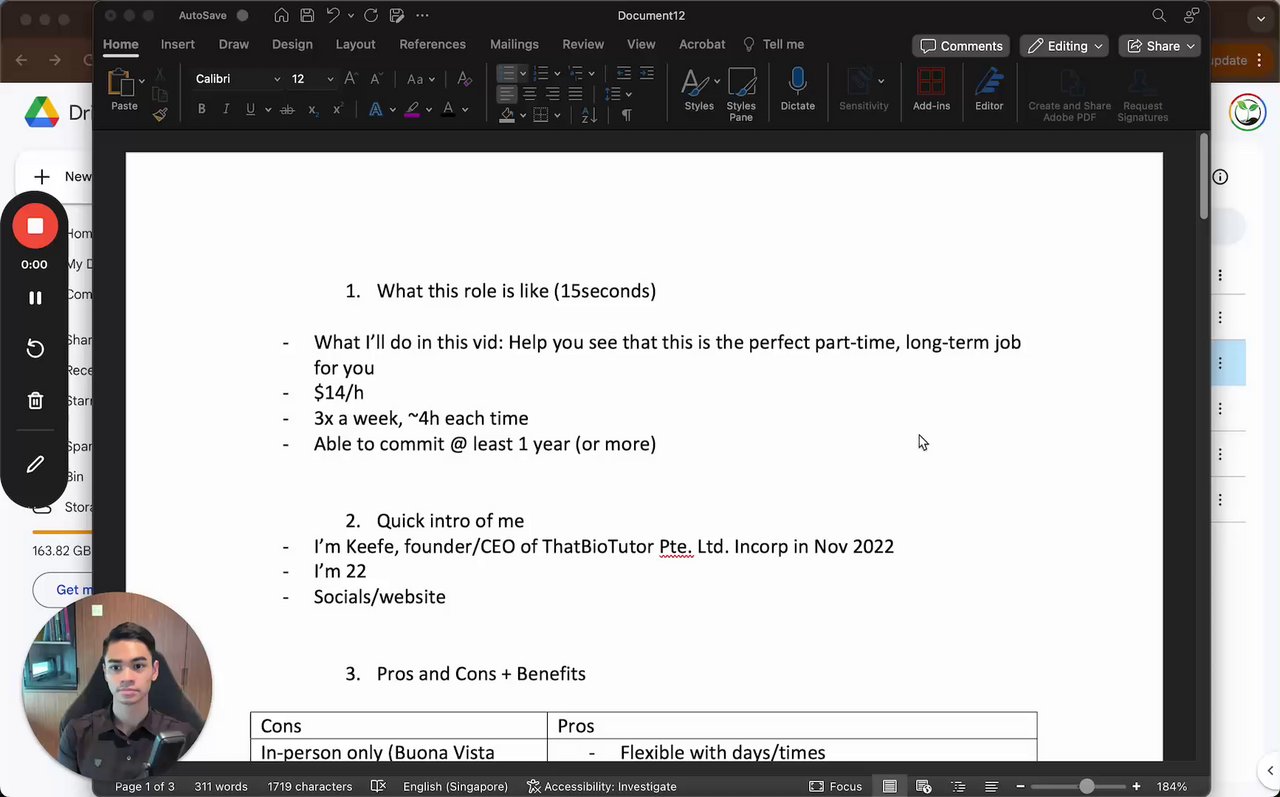
Task: Toggle superscript formatting
Action: tap(337, 109)
